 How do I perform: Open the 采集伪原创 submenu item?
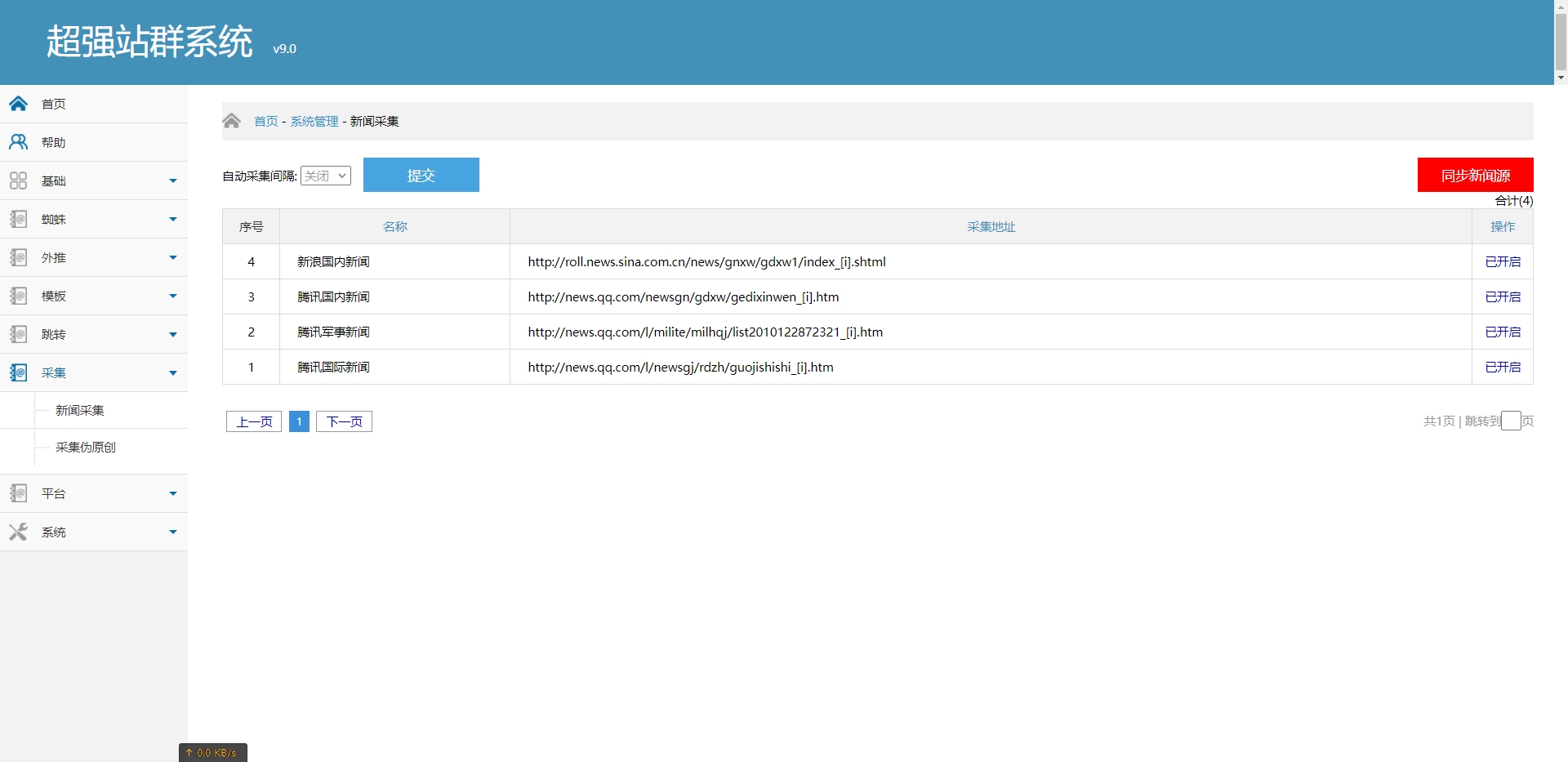tap(86, 447)
